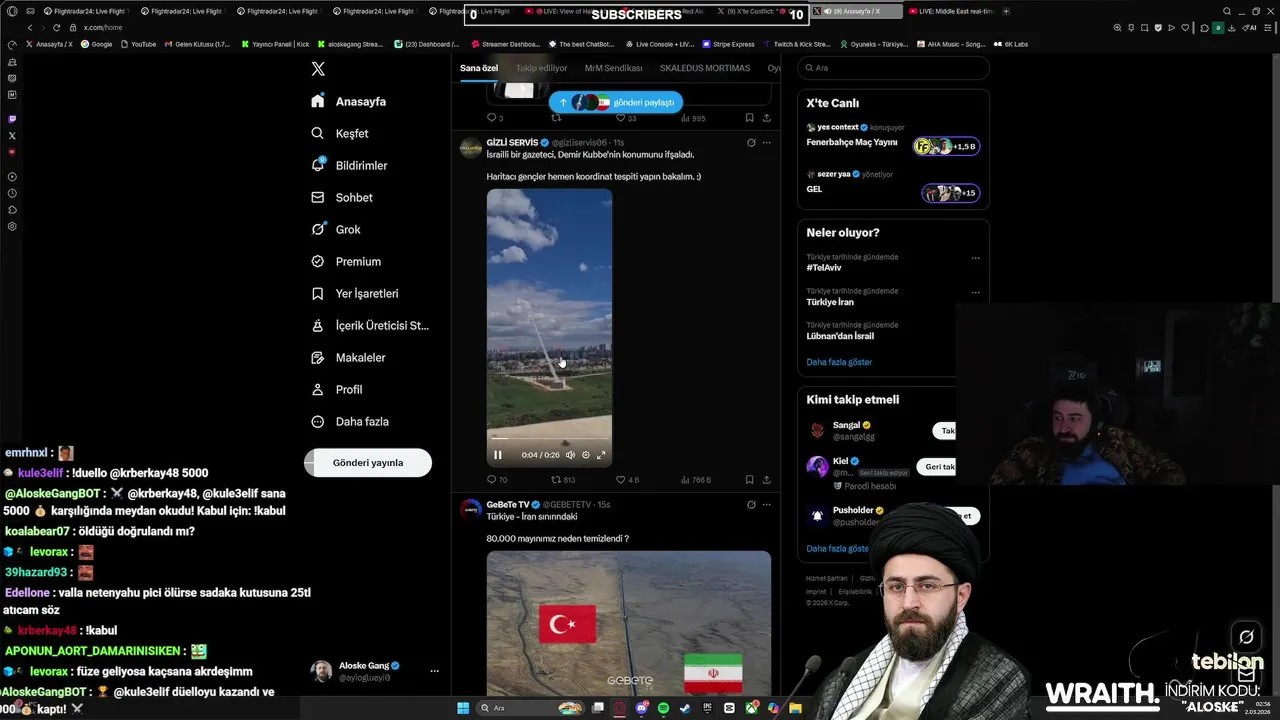This screenshot has width=1280, height=720.
Task: Pause the GİZLİ SERVİS video
Action: click(498, 455)
